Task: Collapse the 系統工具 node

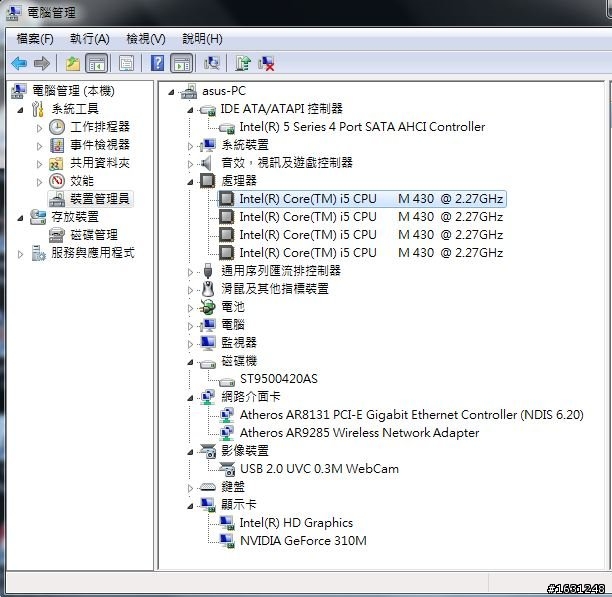Action: tap(20, 110)
